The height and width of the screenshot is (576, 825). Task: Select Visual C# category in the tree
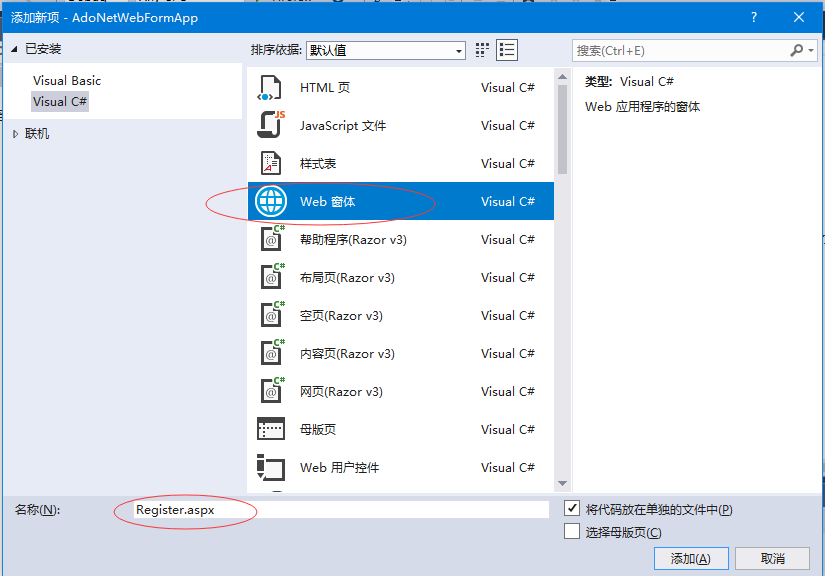[x=60, y=102]
